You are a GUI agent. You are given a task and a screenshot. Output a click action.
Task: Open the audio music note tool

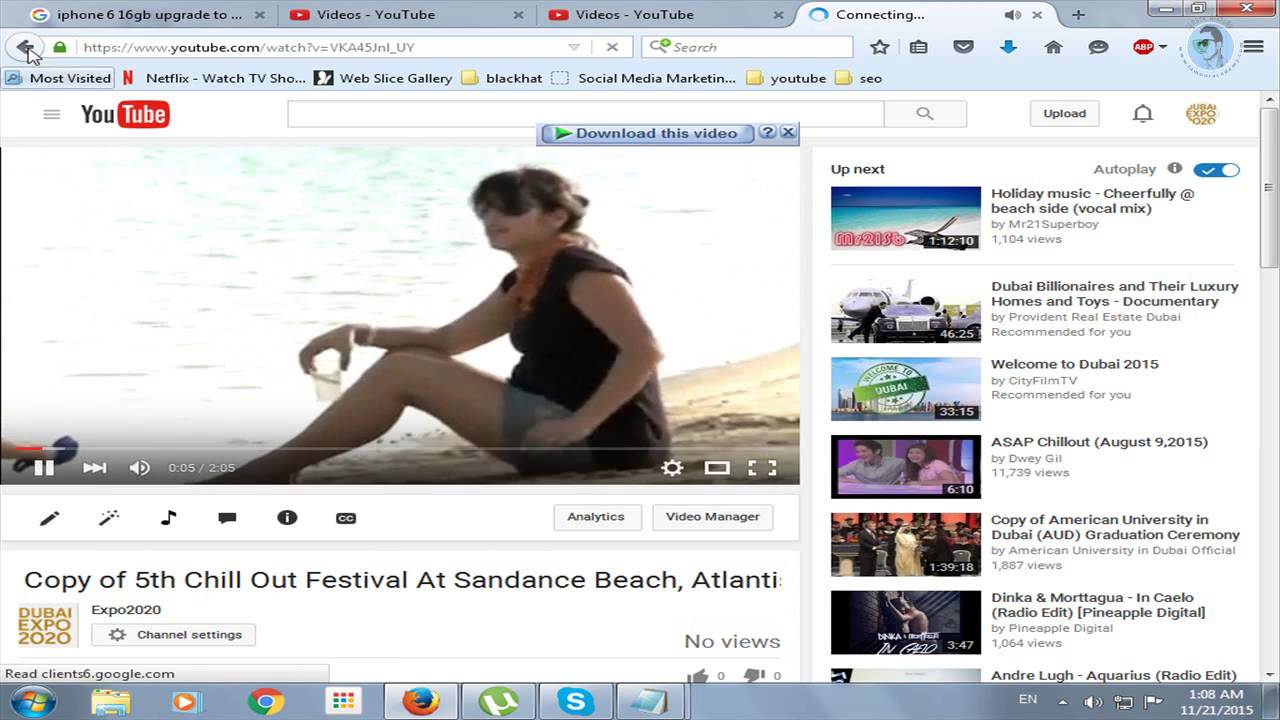pos(168,517)
